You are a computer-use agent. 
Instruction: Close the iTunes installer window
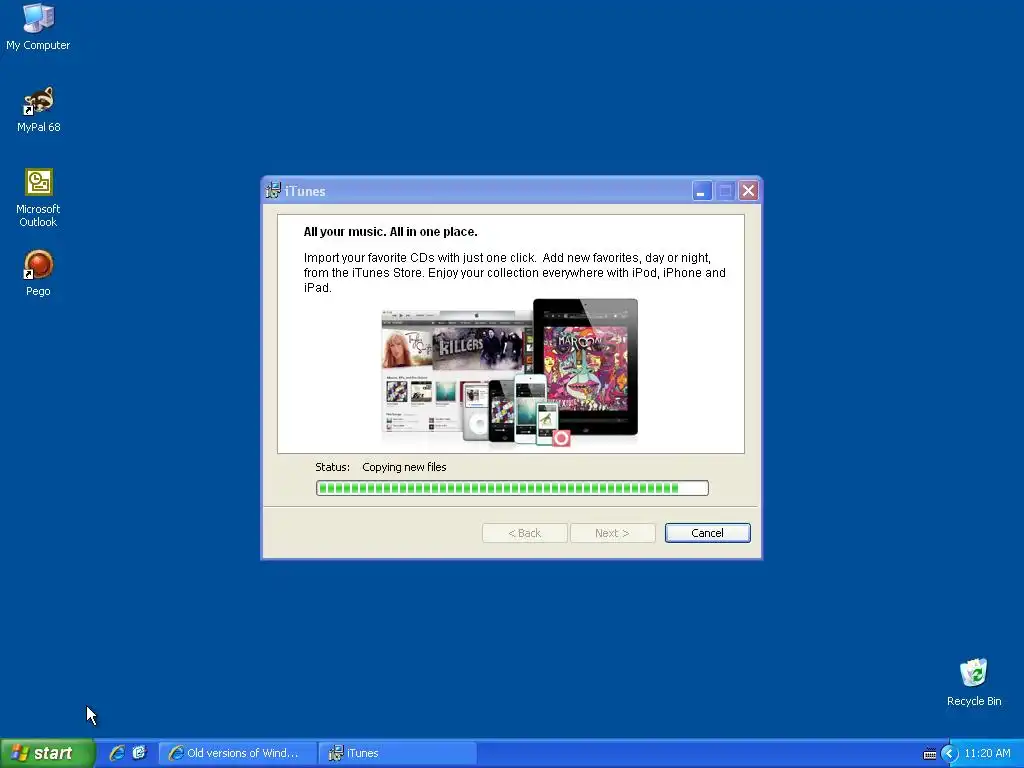coord(748,191)
